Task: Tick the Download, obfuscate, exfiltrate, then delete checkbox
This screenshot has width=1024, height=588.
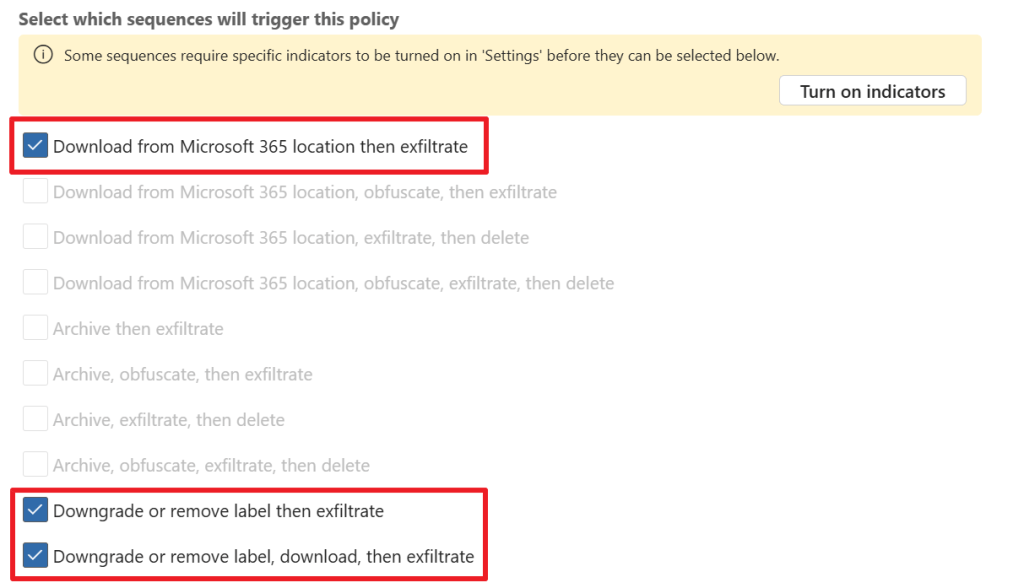Action: (x=35, y=283)
